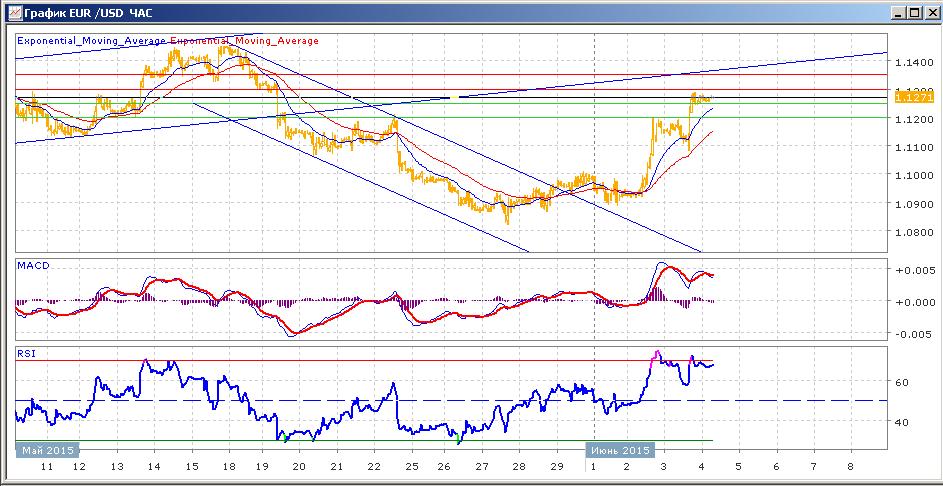Image resolution: width=943 pixels, height=486 pixels.
Task: Click the chart icon in the title bar
Action: click(14, 12)
